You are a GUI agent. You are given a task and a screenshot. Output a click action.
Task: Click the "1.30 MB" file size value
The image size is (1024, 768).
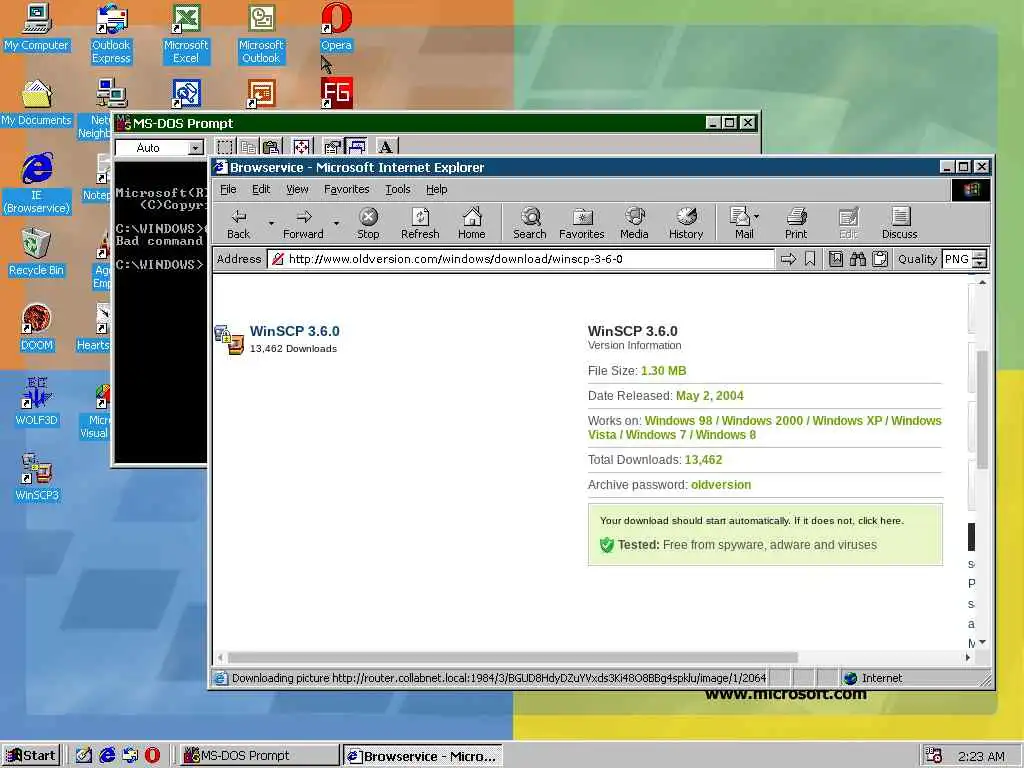coord(664,371)
